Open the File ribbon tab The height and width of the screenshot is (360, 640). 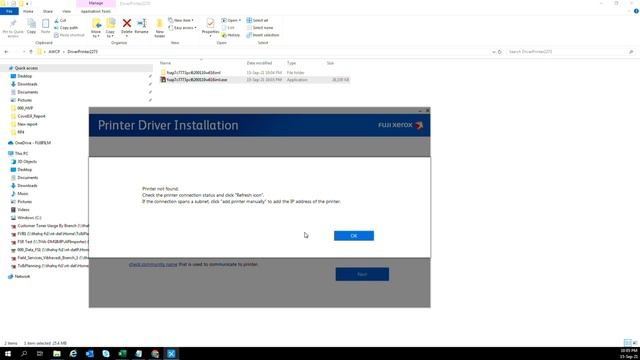pos(9,11)
